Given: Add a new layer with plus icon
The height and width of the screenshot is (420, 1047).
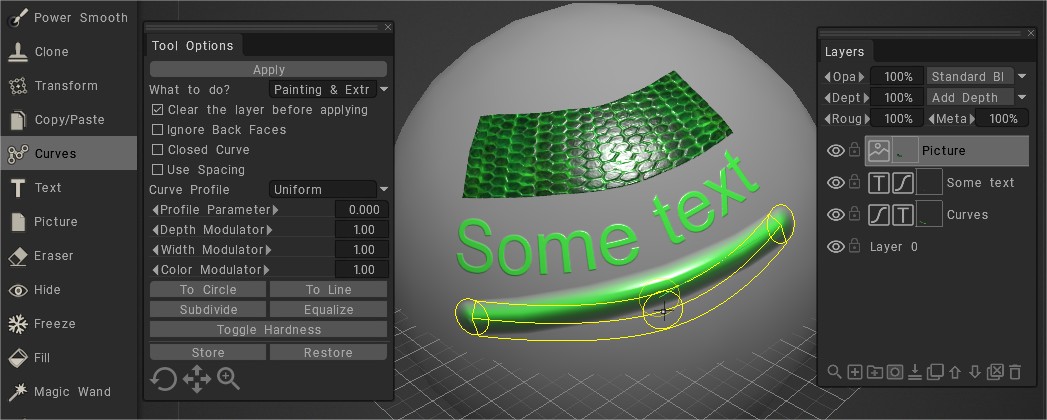Looking at the screenshot, I should pos(855,372).
